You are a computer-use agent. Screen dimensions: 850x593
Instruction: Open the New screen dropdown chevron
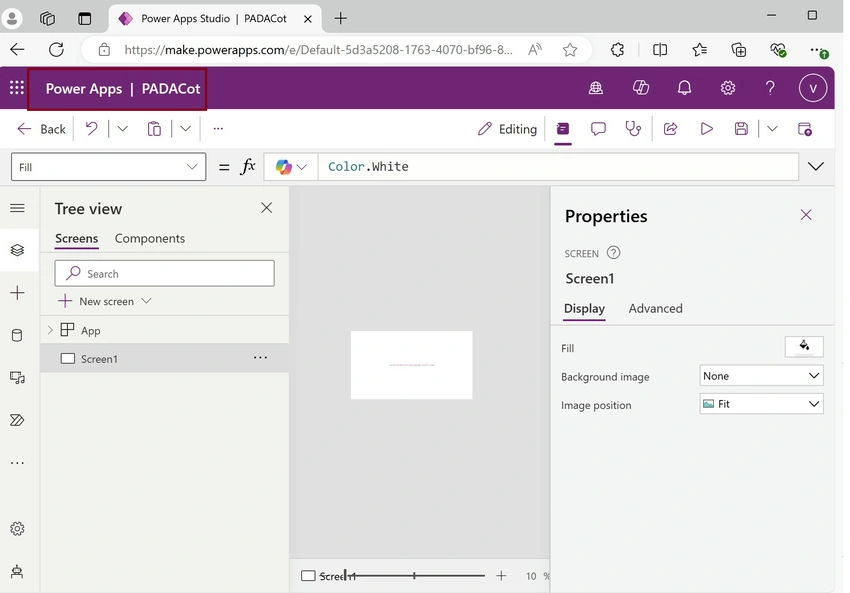(146, 300)
